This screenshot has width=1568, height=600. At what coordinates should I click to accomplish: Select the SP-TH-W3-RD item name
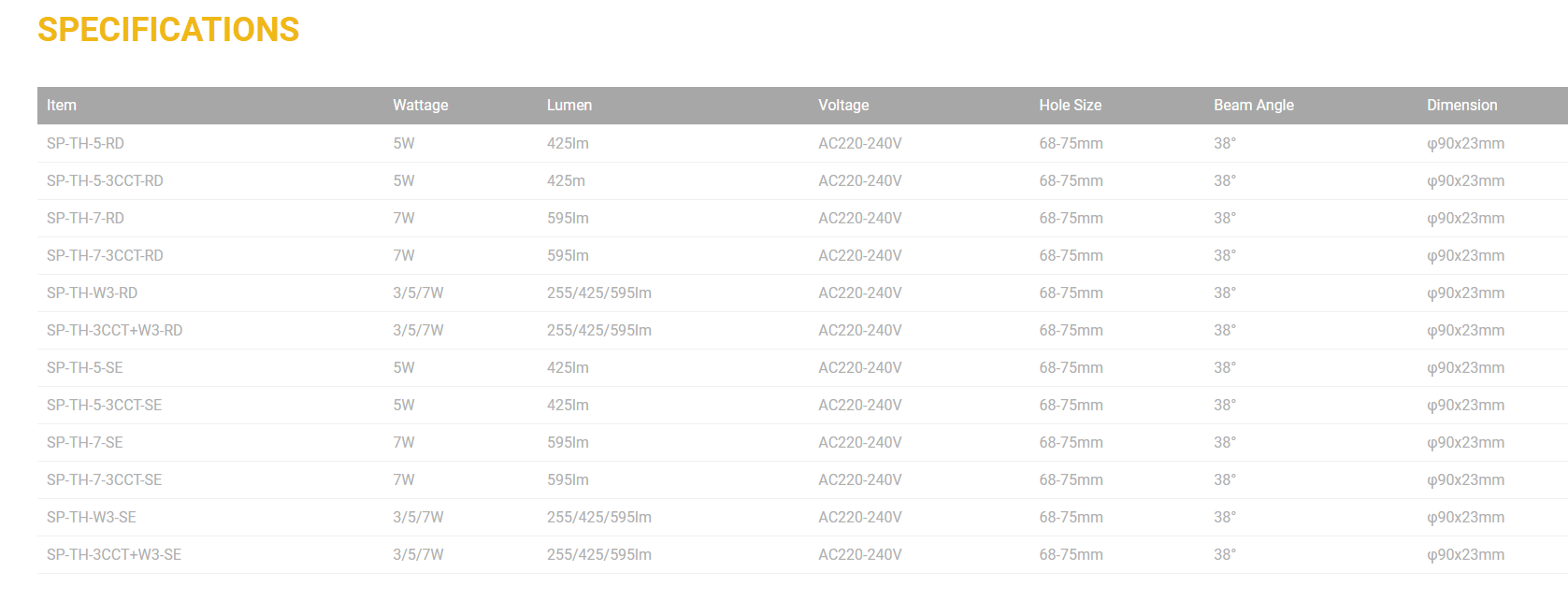[x=92, y=293]
